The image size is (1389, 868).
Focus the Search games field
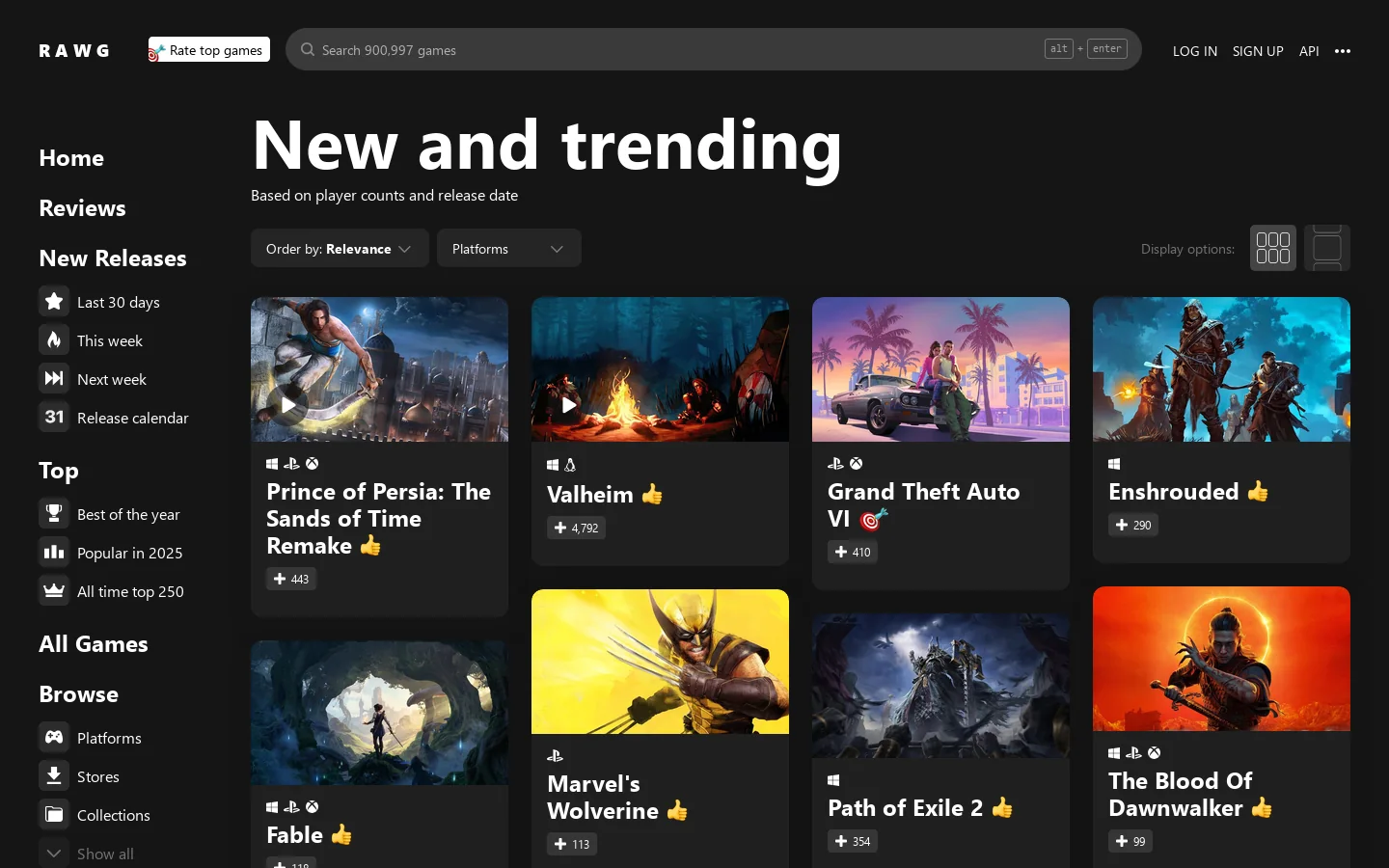(714, 49)
